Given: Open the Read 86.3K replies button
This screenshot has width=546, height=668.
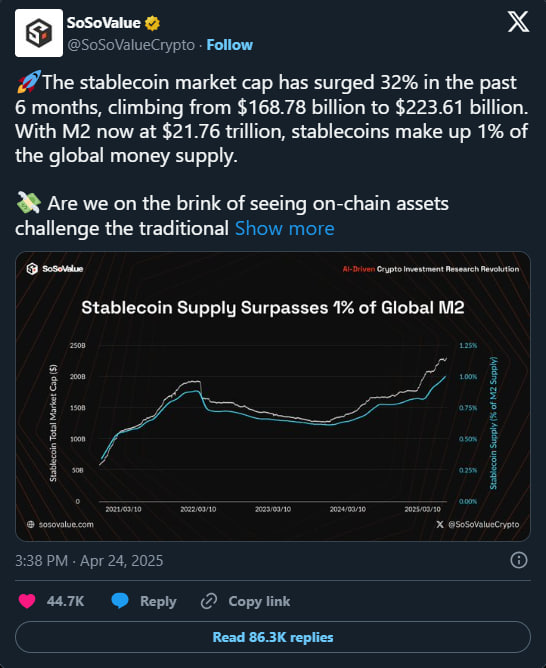Looking at the screenshot, I should click(273, 637).
